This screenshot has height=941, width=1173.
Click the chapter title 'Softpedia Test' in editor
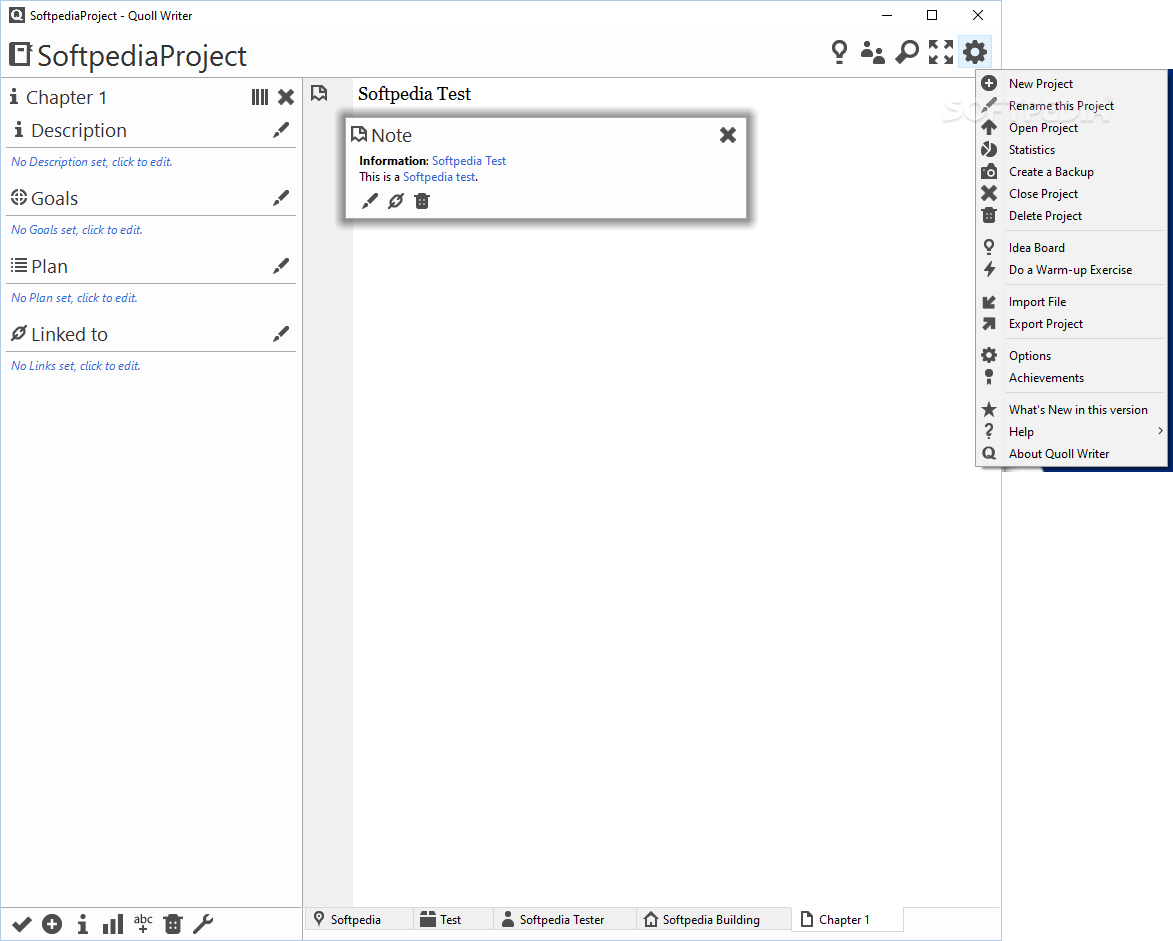[414, 94]
